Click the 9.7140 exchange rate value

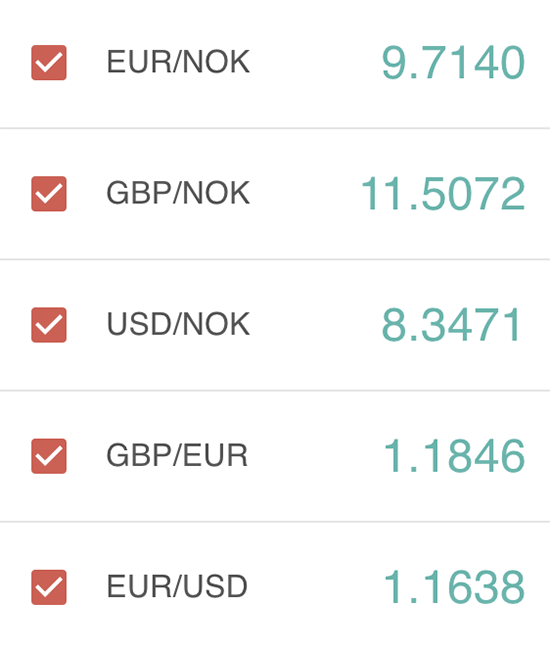pos(453,63)
